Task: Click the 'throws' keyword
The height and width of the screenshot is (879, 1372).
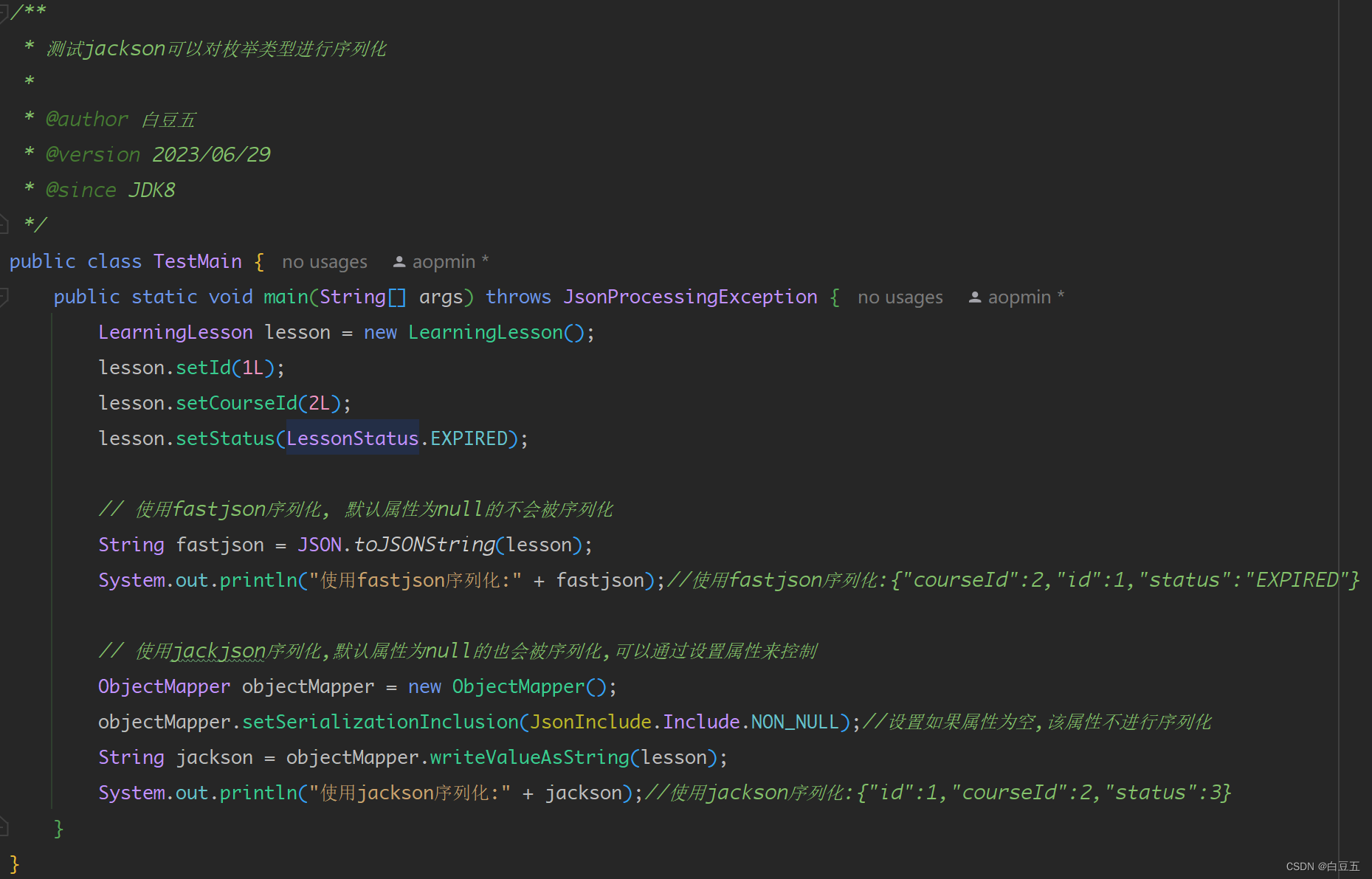Action: (518, 297)
